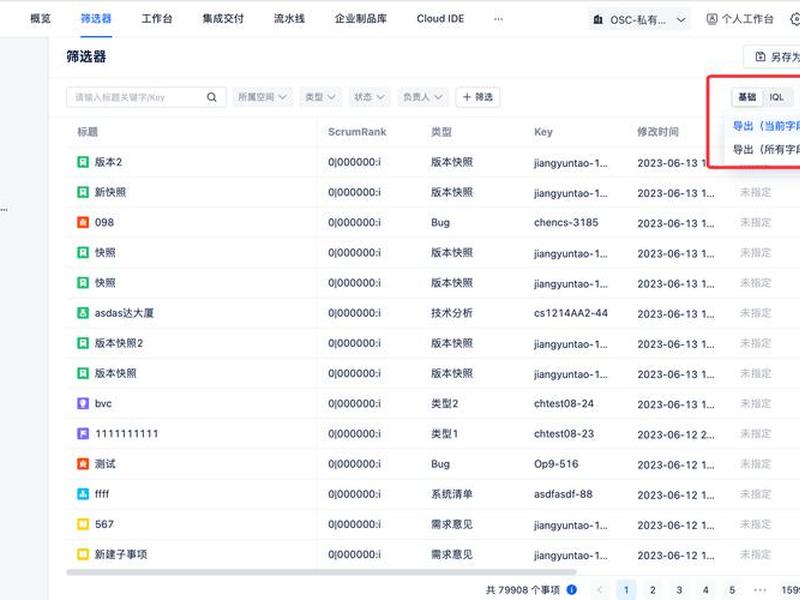Switch to 基础 filter mode

(x=747, y=97)
